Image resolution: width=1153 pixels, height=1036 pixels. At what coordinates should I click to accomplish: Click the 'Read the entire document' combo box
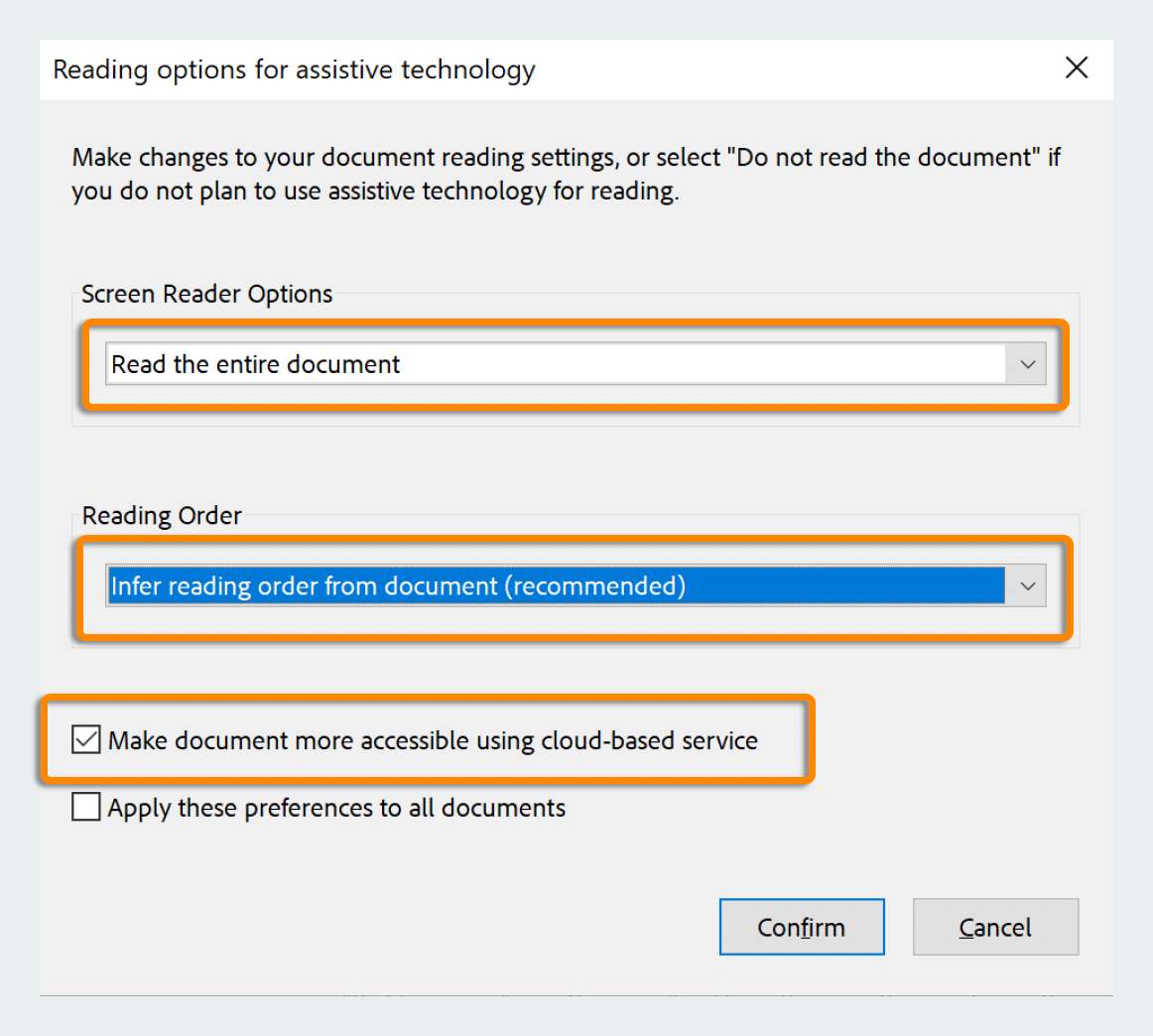(556, 365)
